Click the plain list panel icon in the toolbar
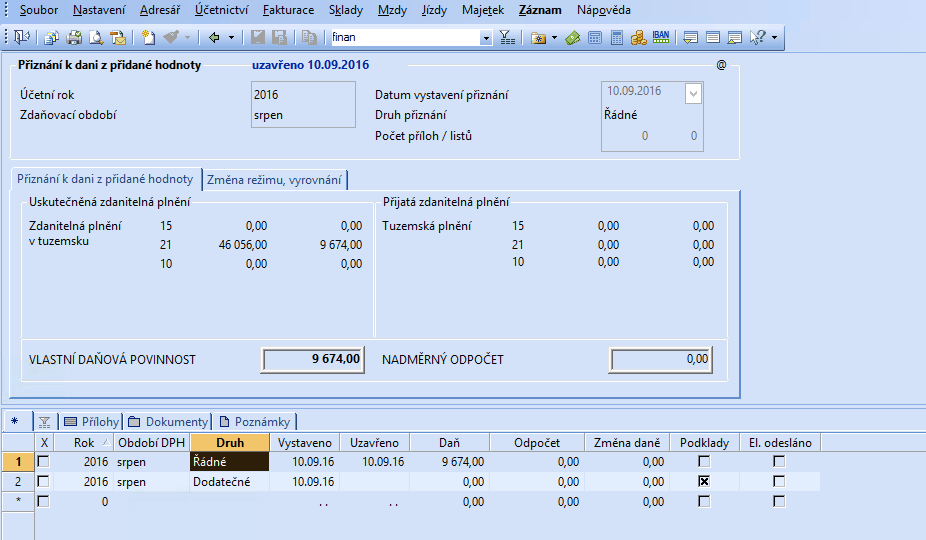 (x=713, y=38)
